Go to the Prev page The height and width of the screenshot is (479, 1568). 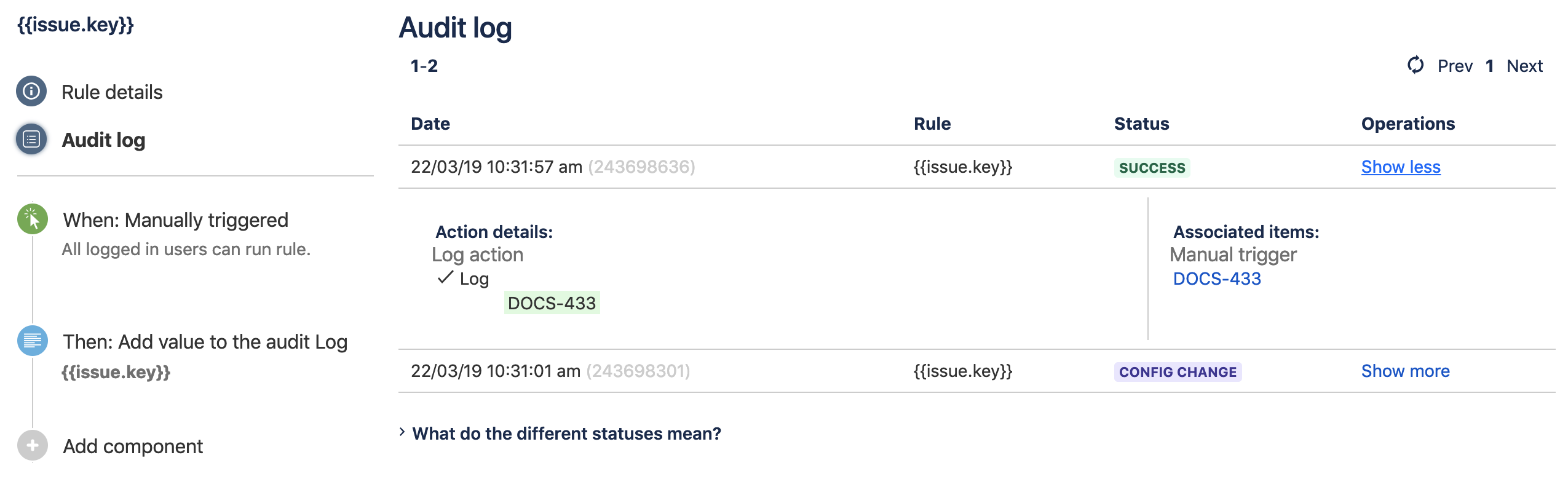pos(1455,66)
